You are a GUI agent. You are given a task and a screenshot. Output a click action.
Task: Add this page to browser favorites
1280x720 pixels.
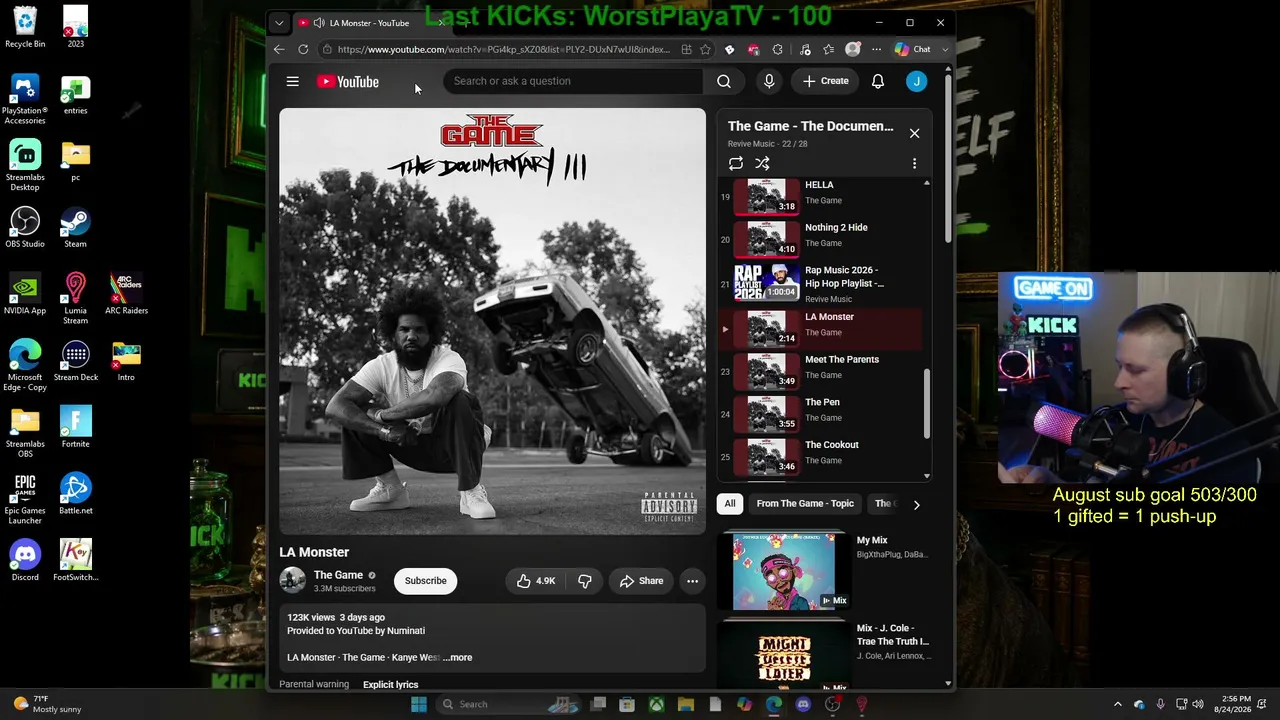(x=705, y=49)
